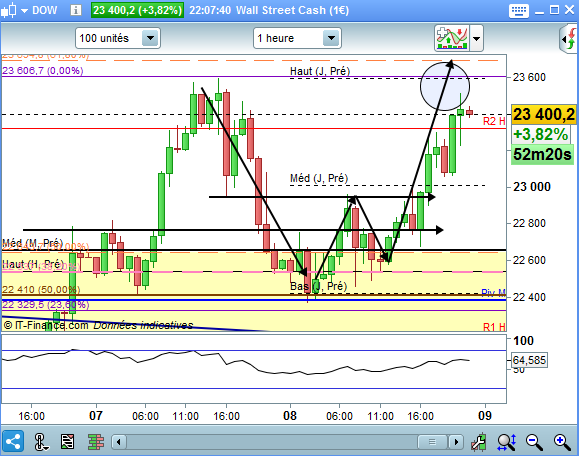This screenshot has height=456, width=579.
Task: Click the 22 400 price axis label
Action: pos(529,297)
